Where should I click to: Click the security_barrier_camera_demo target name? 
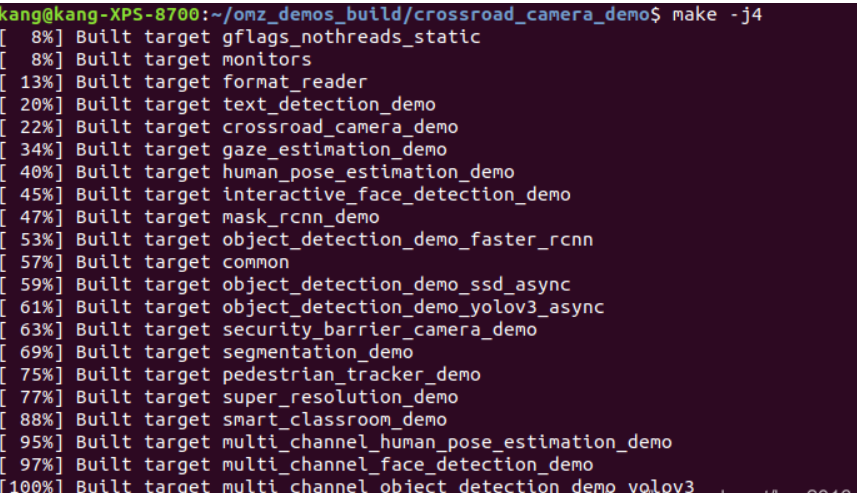click(379, 330)
